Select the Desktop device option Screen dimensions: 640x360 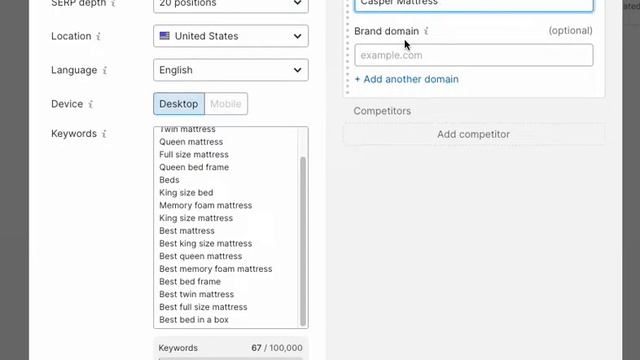coord(179,104)
